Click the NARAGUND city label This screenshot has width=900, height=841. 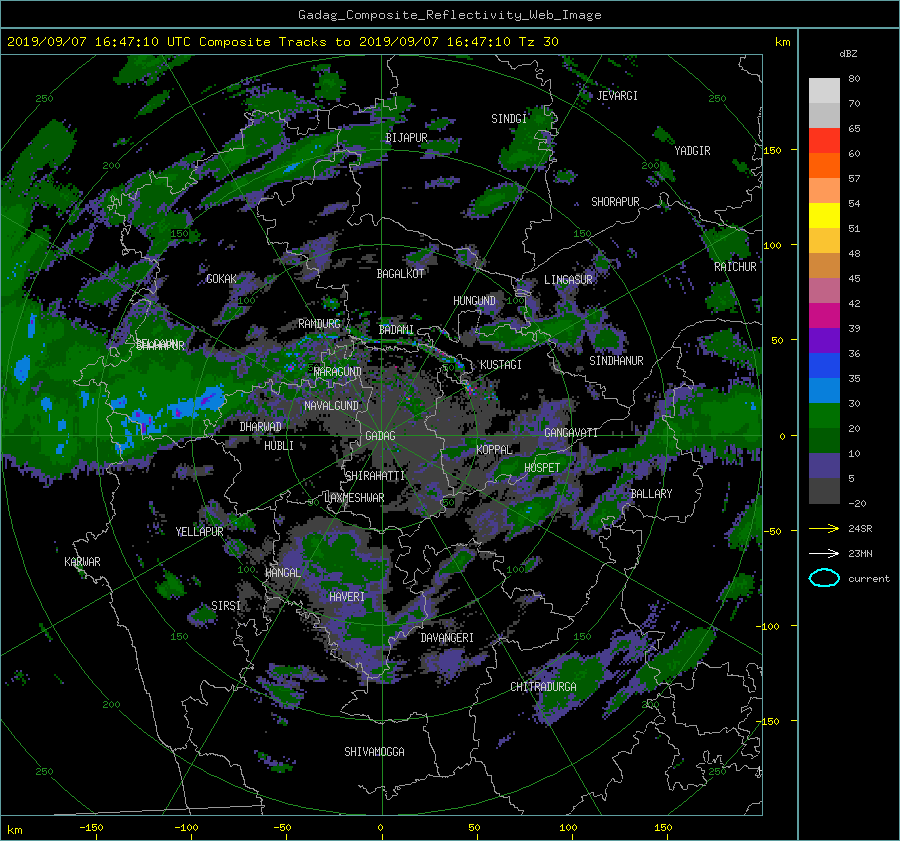338,372
